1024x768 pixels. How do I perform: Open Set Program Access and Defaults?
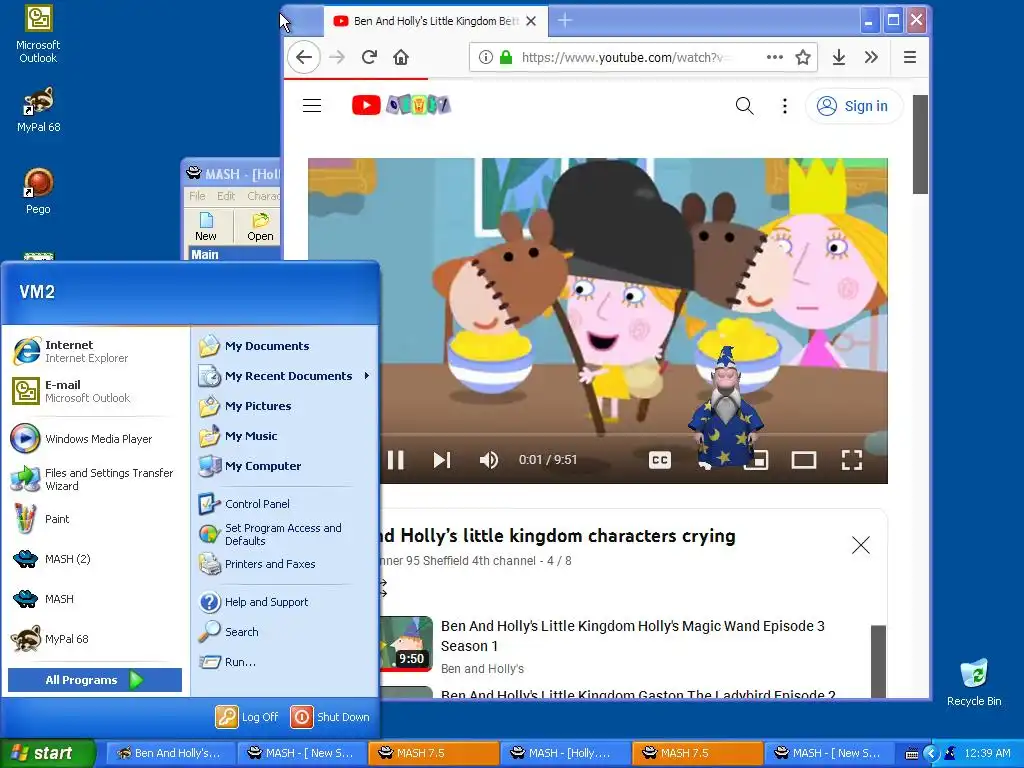(x=285, y=534)
